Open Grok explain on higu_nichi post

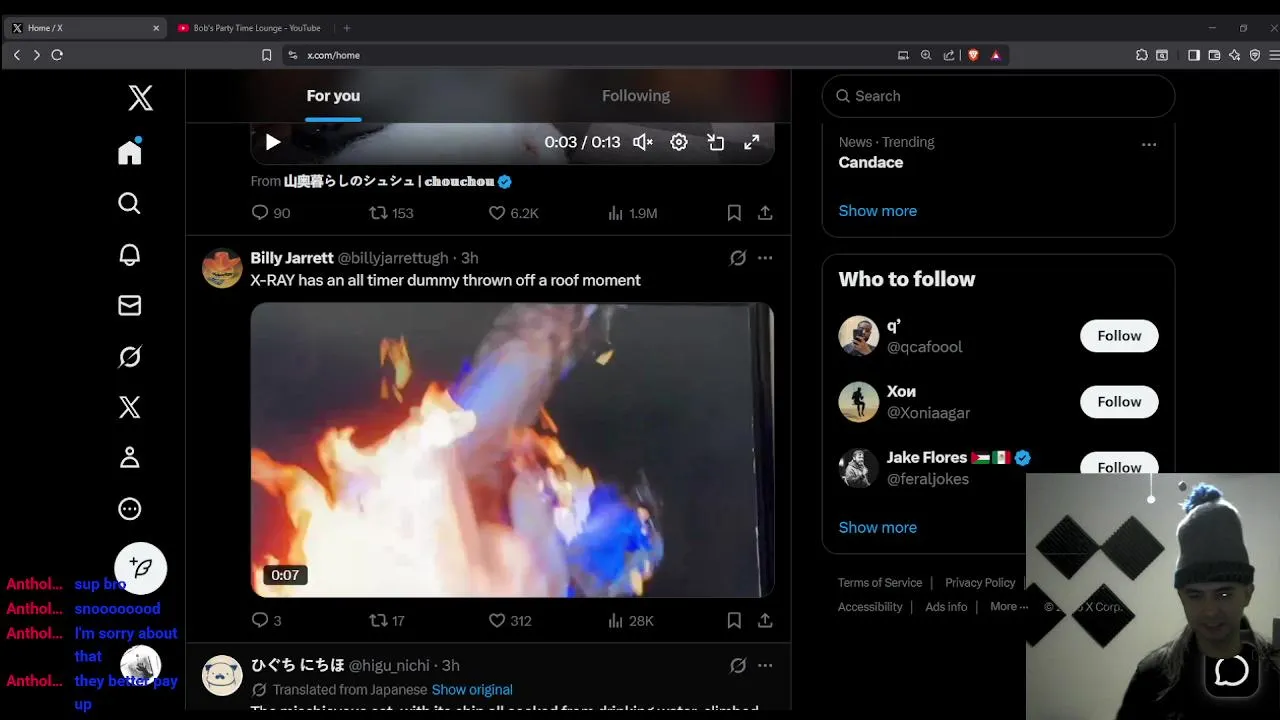pos(738,665)
